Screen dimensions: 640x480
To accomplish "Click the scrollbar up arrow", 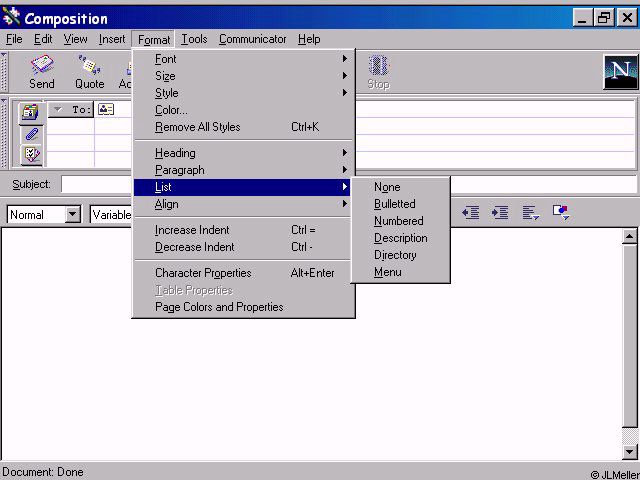I will point(630,236).
